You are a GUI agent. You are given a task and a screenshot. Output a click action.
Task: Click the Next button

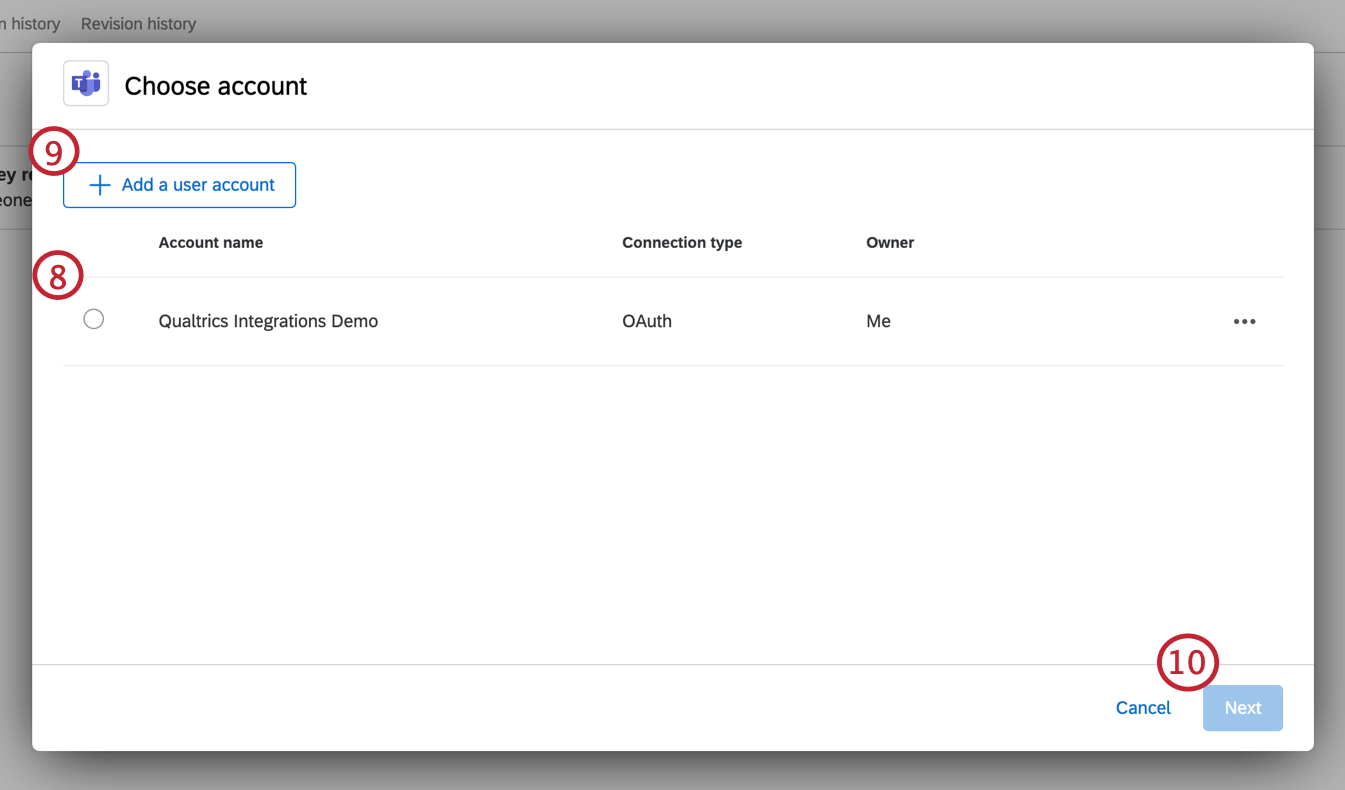pyautogui.click(x=1242, y=708)
